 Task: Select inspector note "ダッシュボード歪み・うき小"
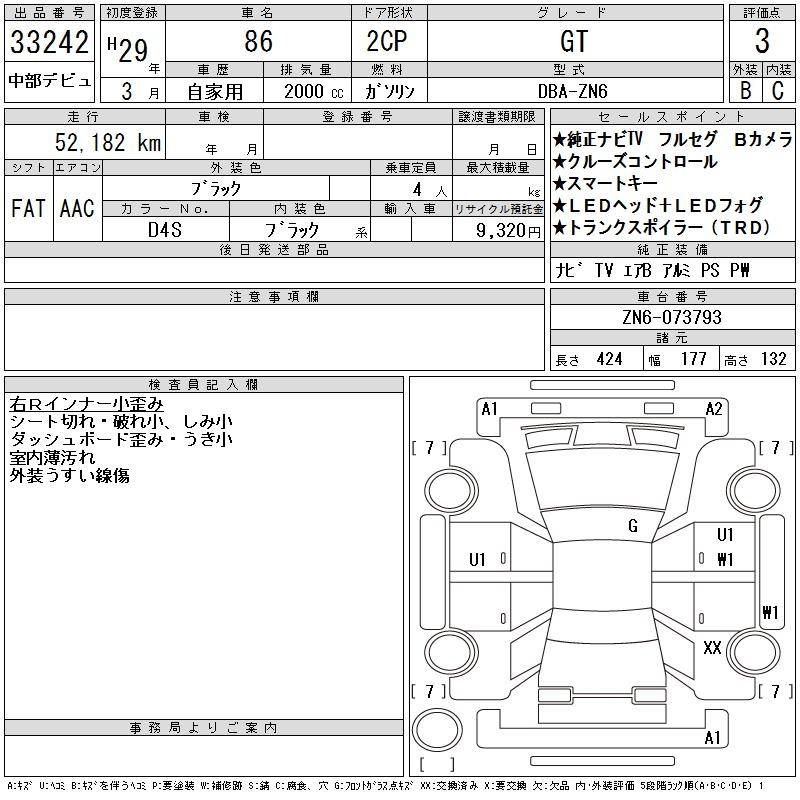(121, 439)
